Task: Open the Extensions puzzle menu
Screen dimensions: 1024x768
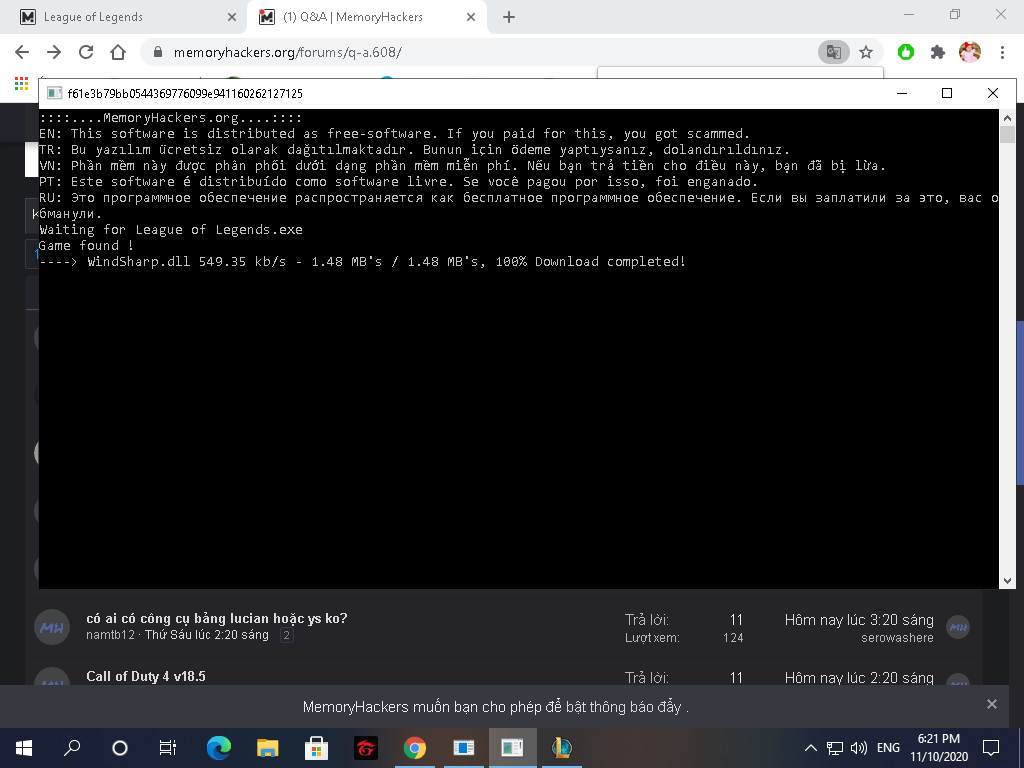Action: (x=938, y=52)
